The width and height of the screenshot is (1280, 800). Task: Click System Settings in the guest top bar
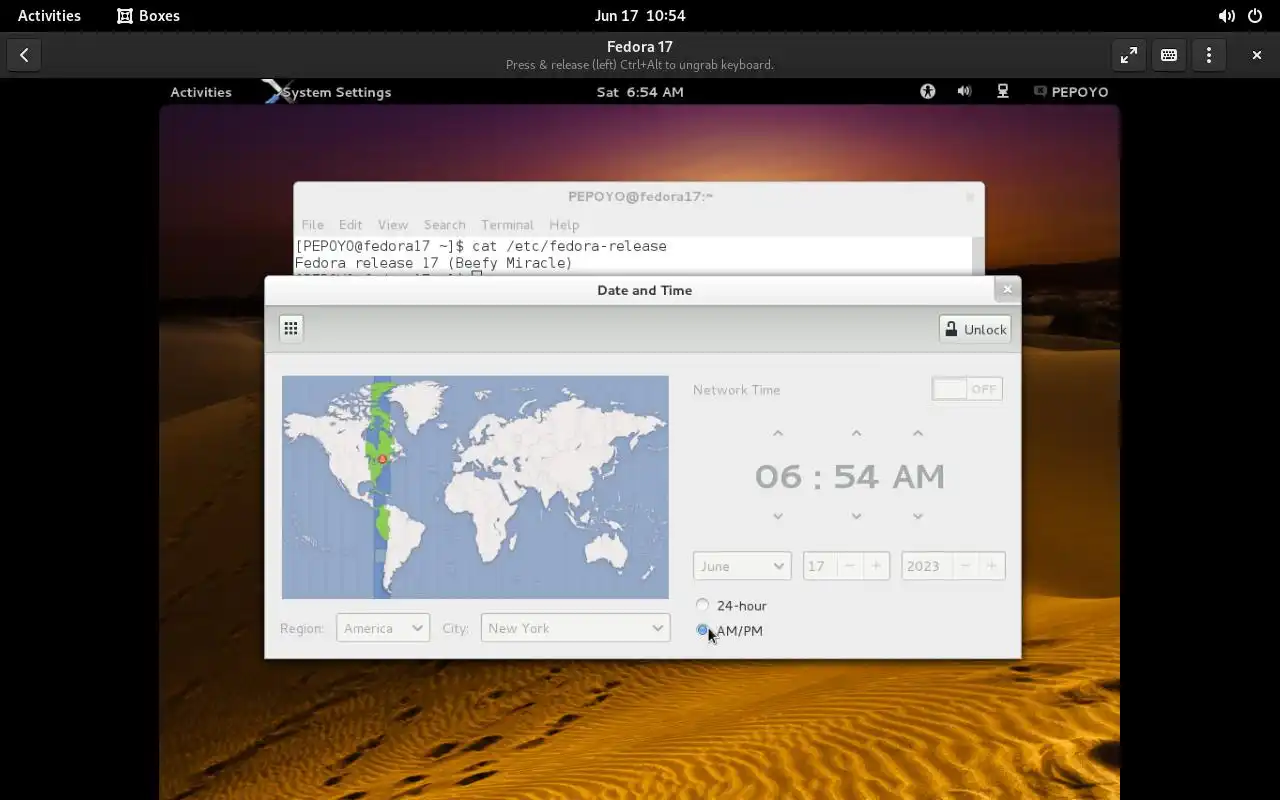[x=328, y=91]
